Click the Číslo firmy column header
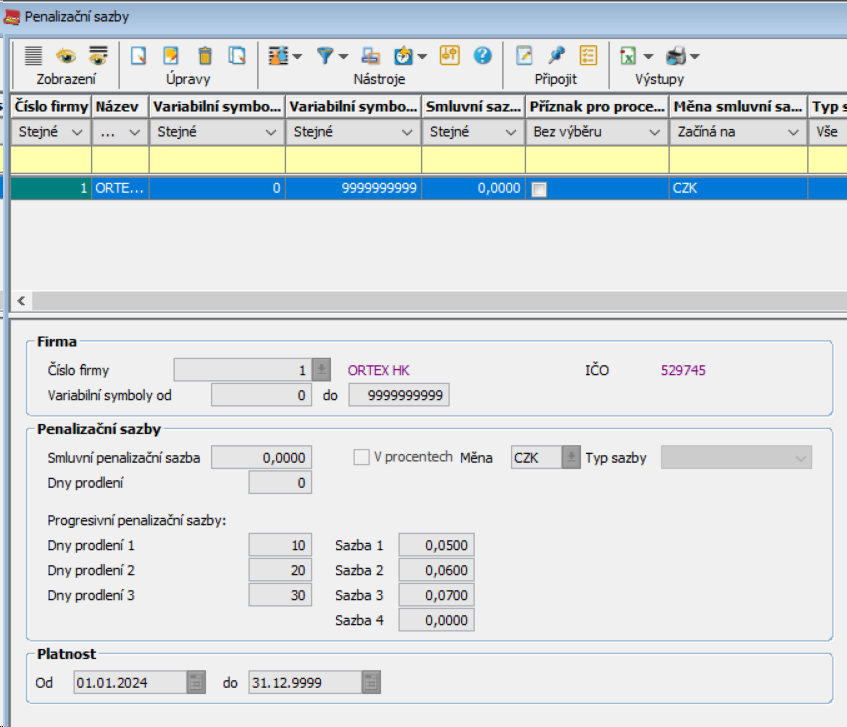The image size is (847, 727). [x=52, y=106]
